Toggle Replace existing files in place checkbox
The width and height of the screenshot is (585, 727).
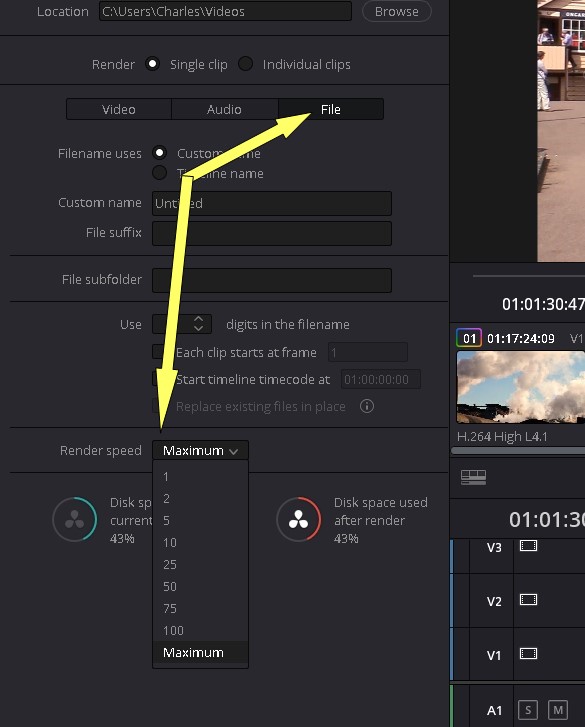pos(159,406)
